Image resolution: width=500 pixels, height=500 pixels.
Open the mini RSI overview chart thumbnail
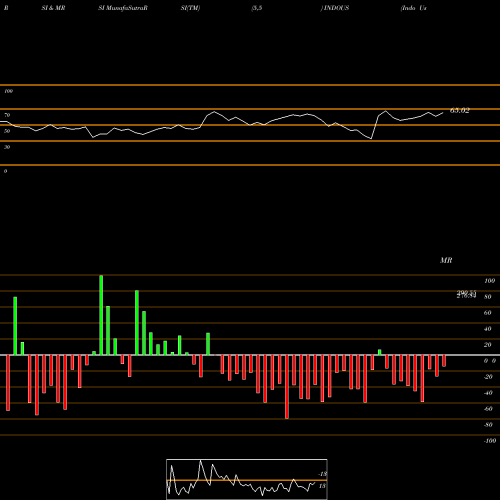point(247,479)
